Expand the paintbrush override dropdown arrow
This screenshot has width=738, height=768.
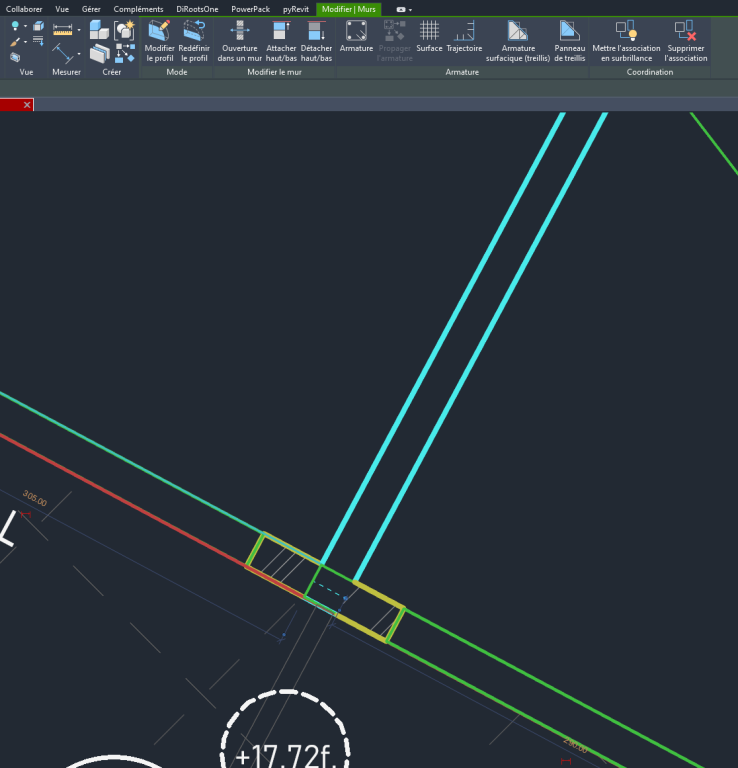pos(25,42)
